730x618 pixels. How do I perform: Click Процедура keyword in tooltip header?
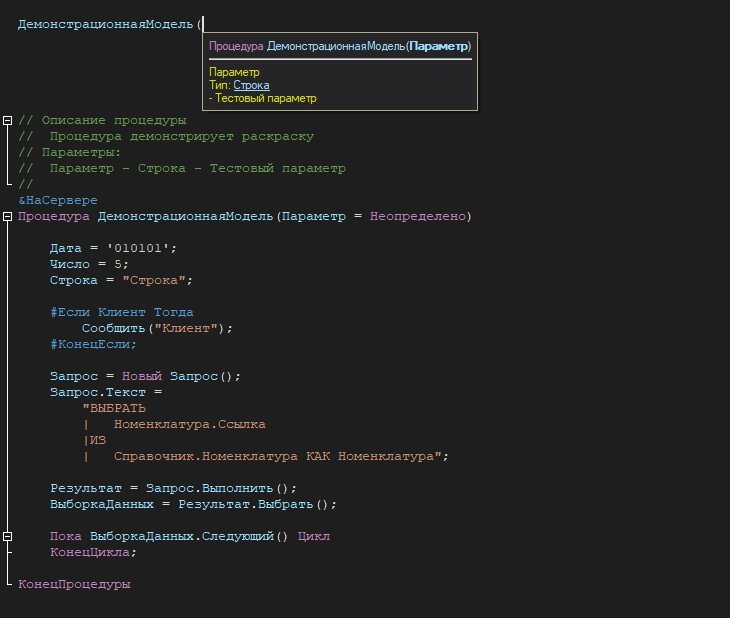click(236, 46)
